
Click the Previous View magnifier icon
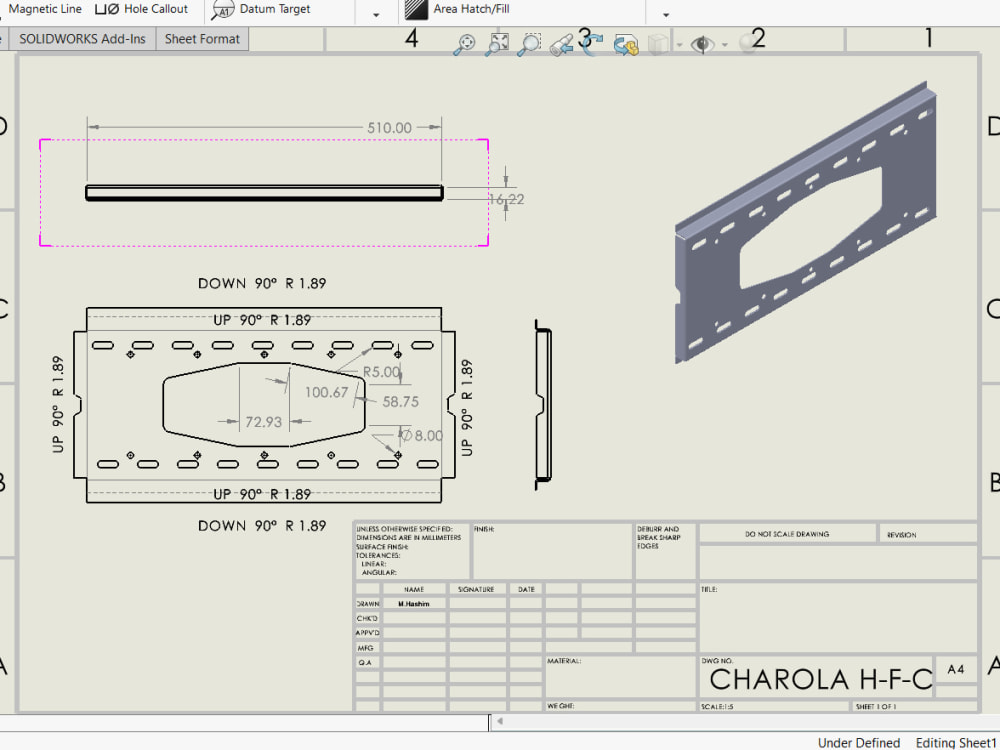point(560,45)
